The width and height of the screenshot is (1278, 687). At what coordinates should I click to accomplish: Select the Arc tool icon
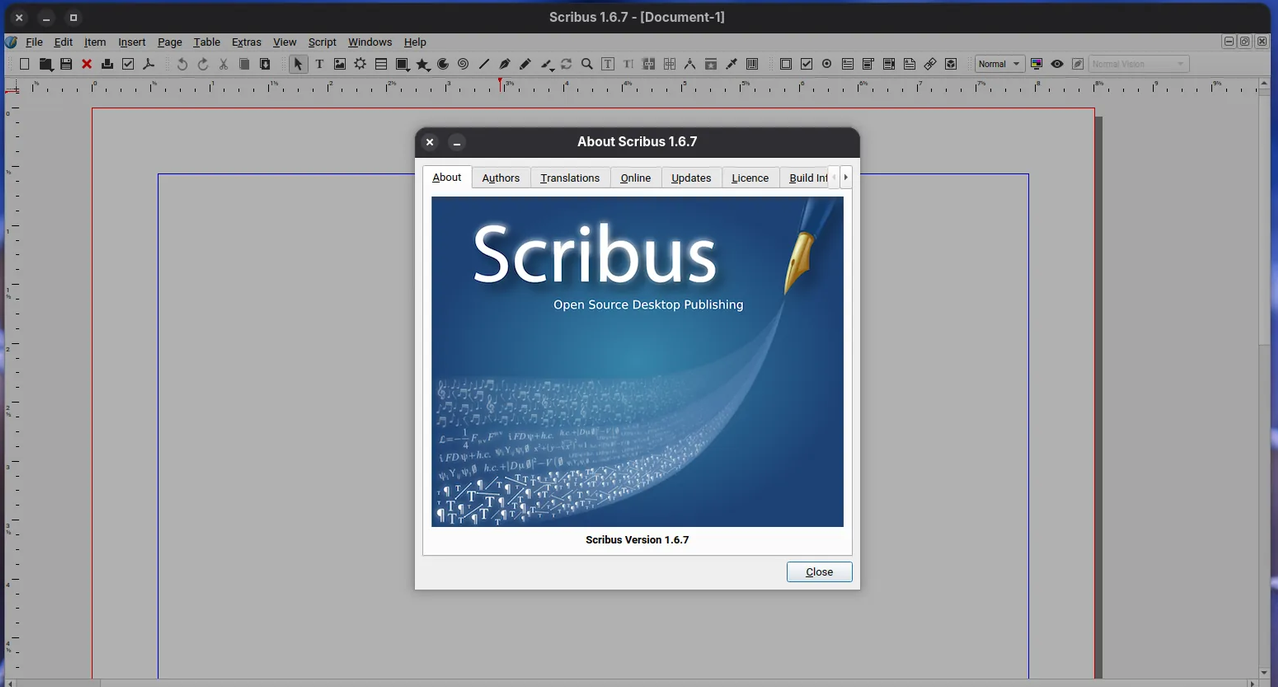443,64
